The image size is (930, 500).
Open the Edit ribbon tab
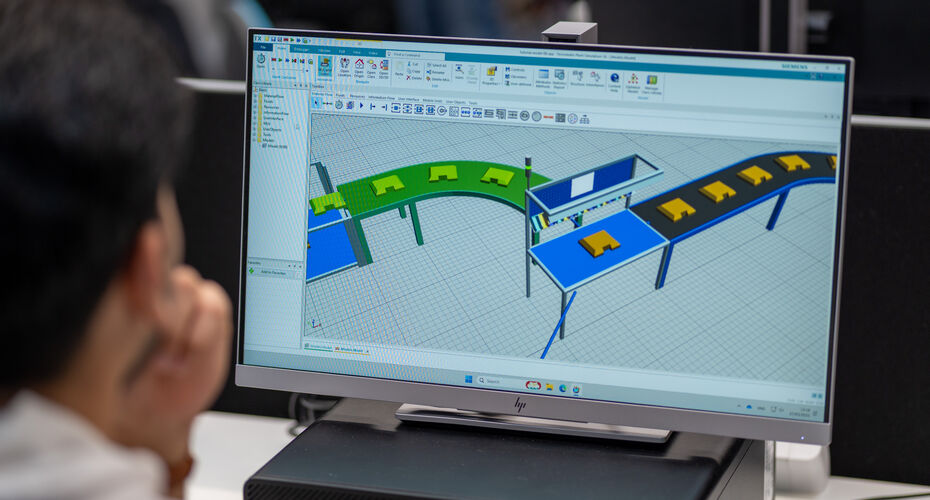tap(342, 51)
